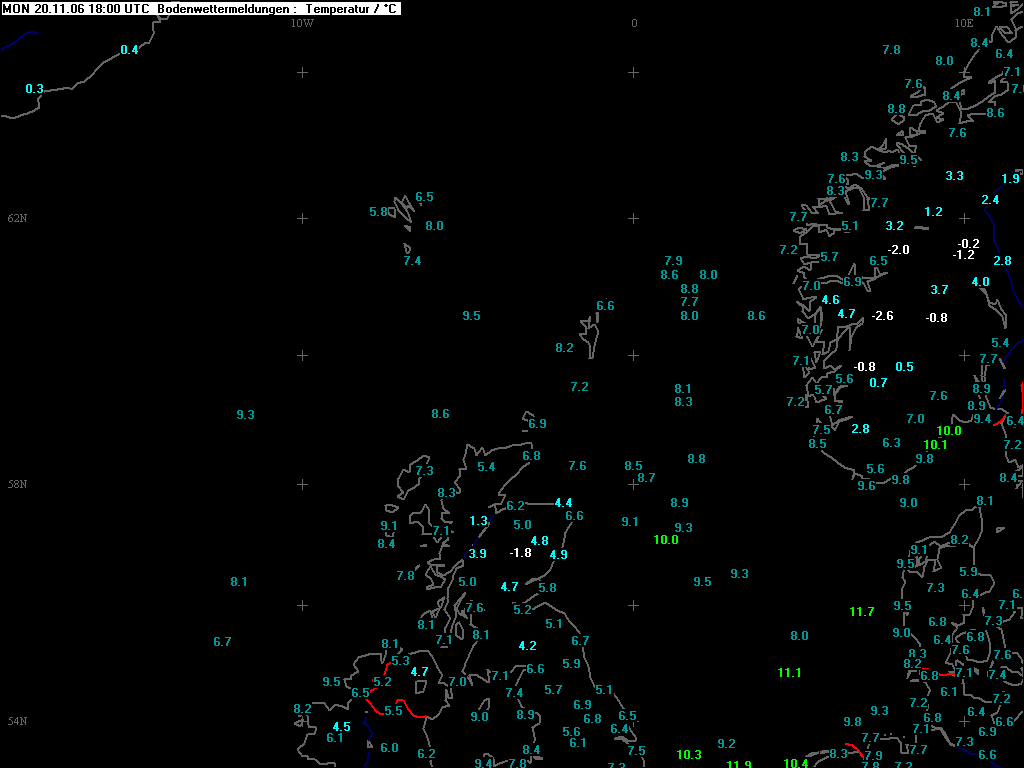Select the green 10.1 temperature reading
The height and width of the screenshot is (768, 1024).
935,445
